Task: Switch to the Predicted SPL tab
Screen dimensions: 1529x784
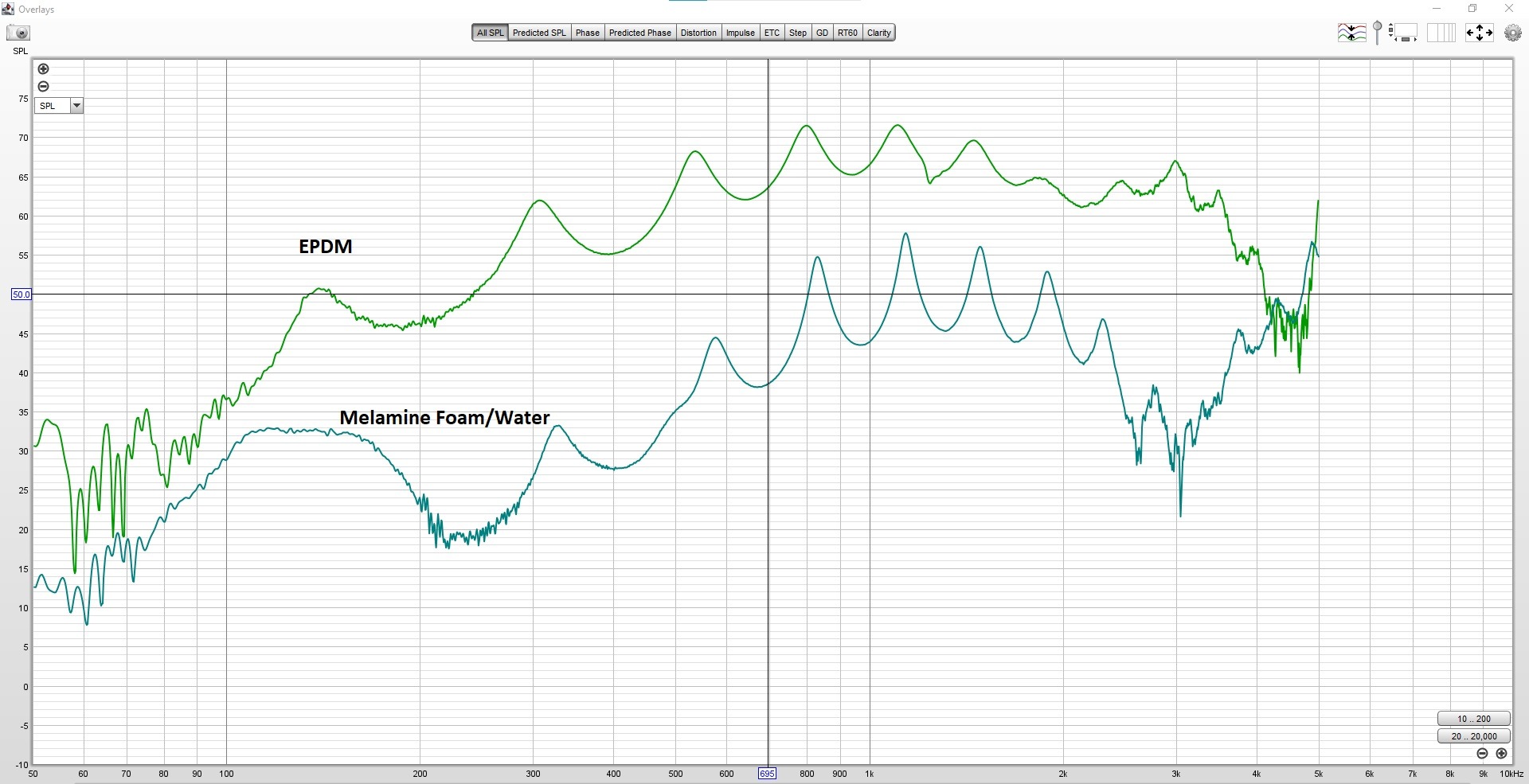Action: coord(539,33)
